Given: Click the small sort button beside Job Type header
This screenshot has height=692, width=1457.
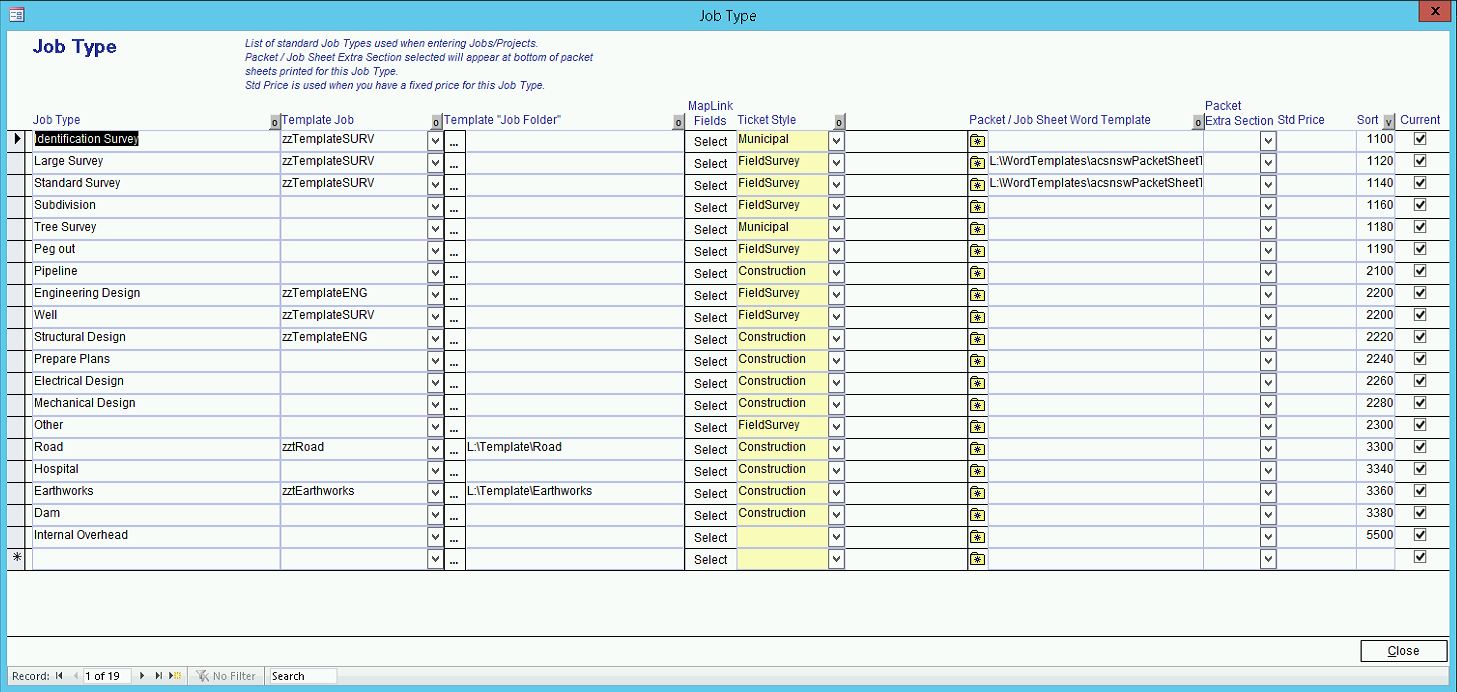Looking at the screenshot, I should coord(275,122).
